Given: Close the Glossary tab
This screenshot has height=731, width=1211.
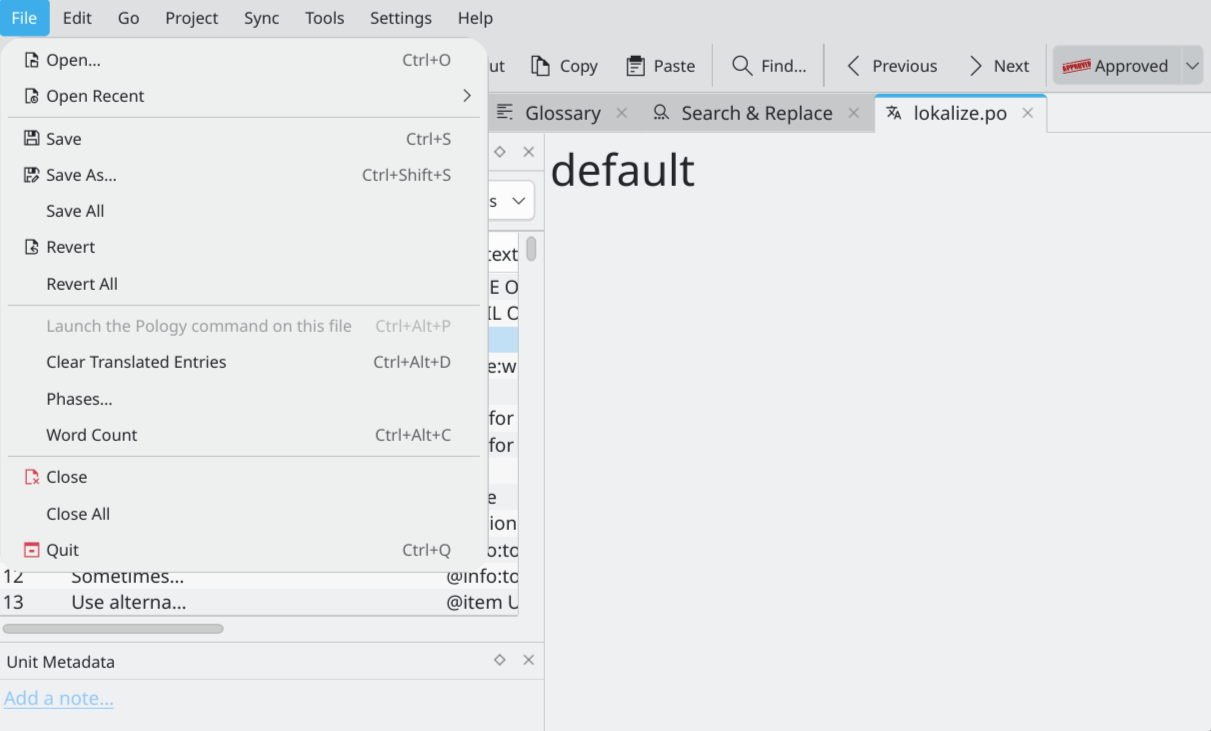Looking at the screenshot, I should tap(622, 113).
